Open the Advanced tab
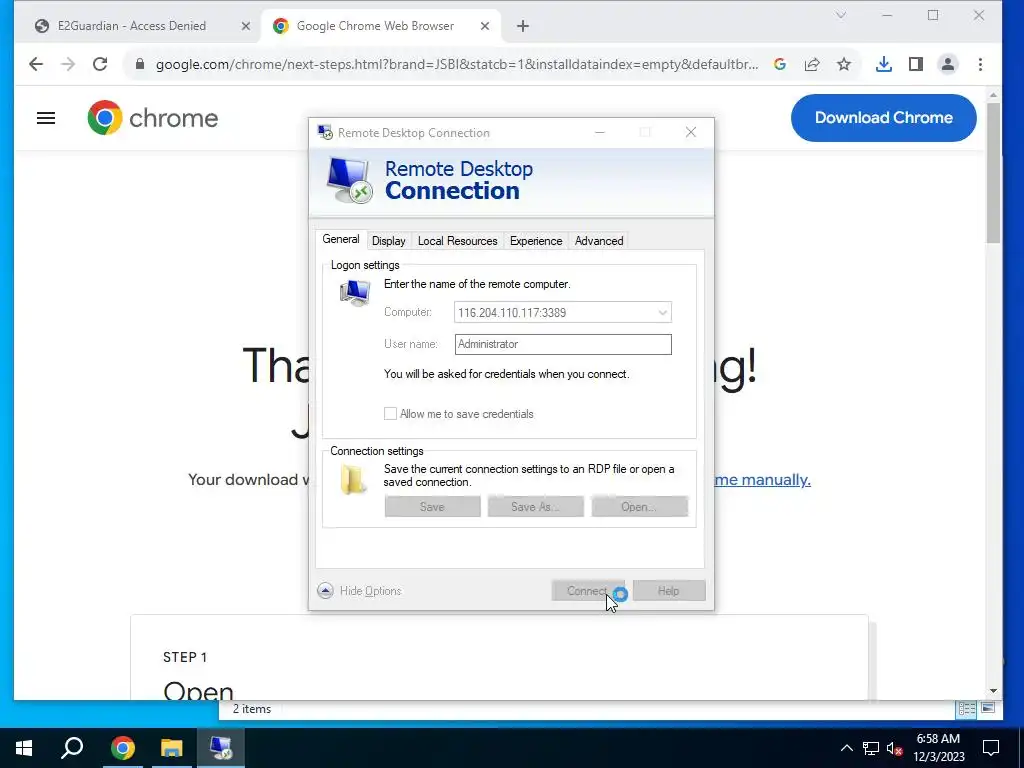Screen dimensions: 1024x768 click(x=599, y=241)
